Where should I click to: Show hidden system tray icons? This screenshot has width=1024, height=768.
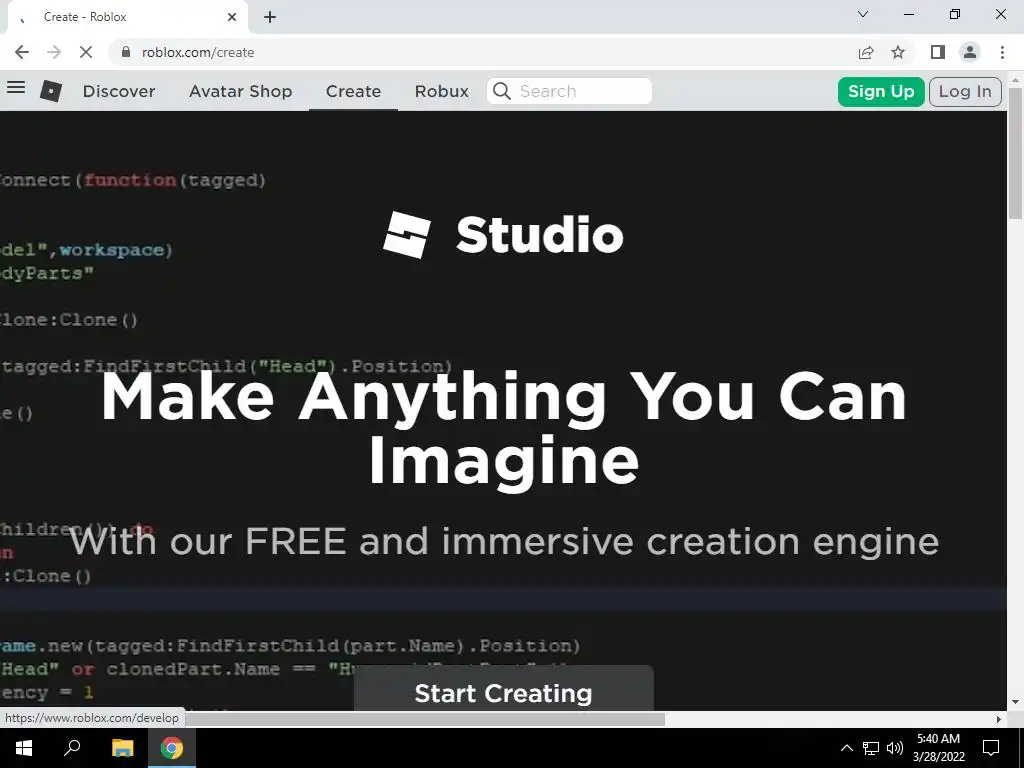point(846,748)
